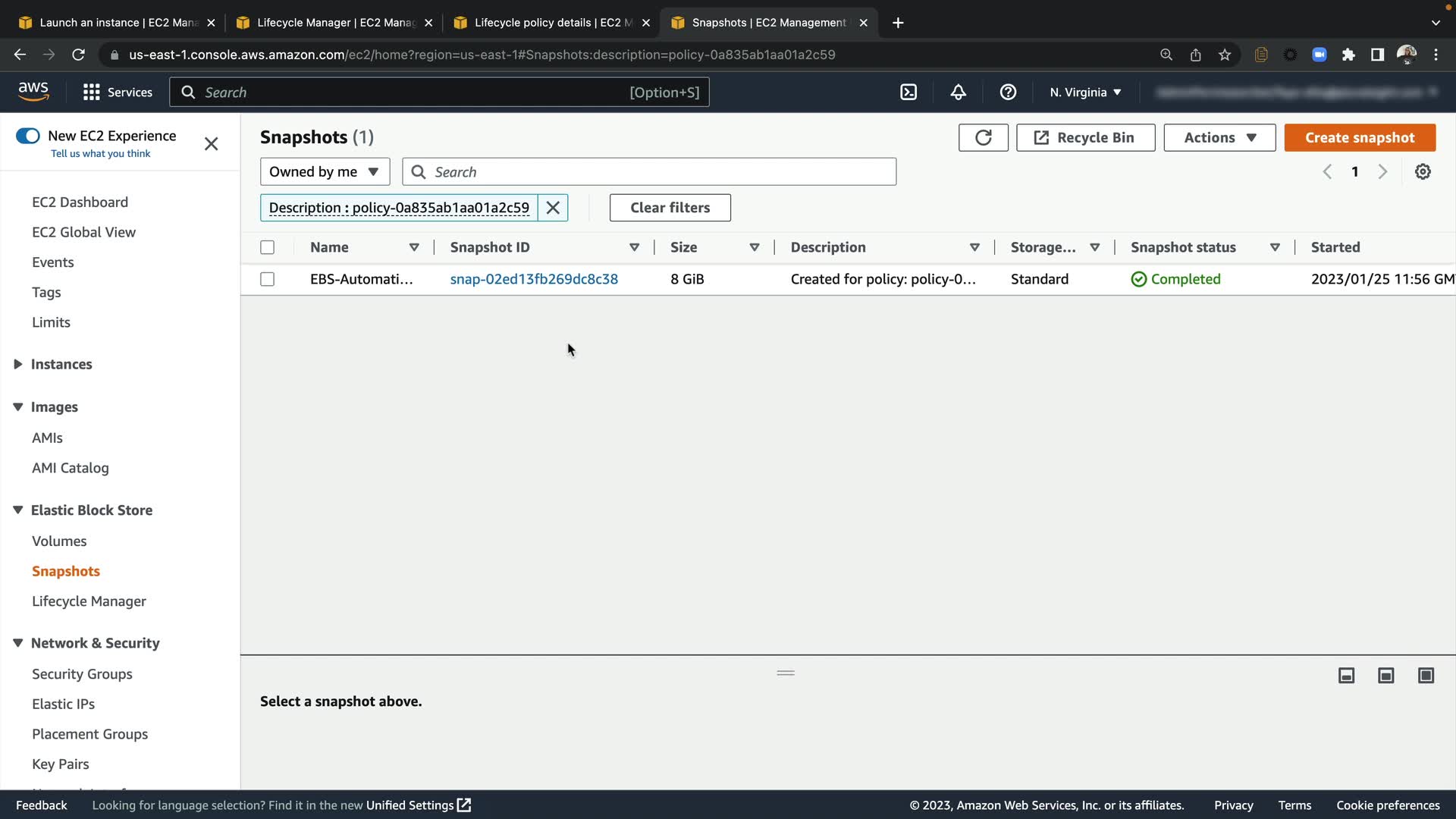Select the EBS-Automati... snapshot row checkbox

tap(267, 279)
